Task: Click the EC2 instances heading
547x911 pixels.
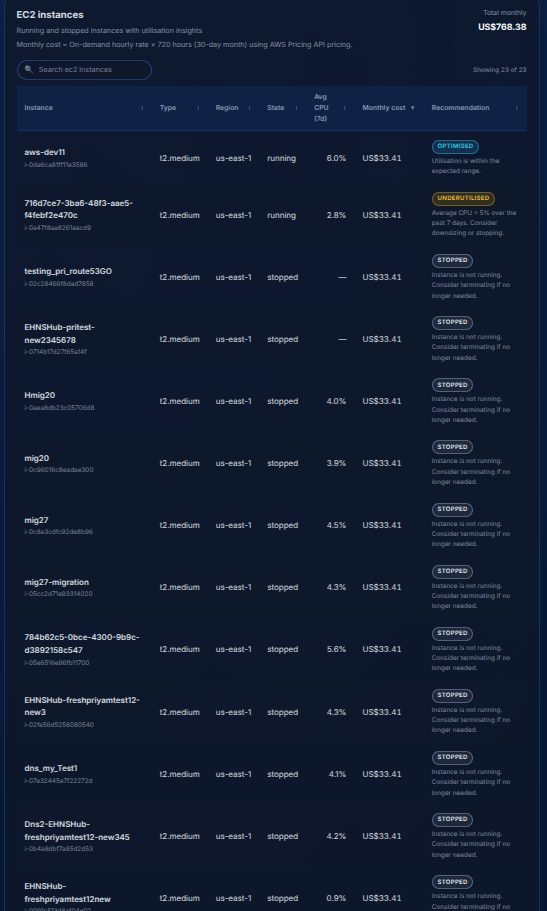Action: point(50,15)
